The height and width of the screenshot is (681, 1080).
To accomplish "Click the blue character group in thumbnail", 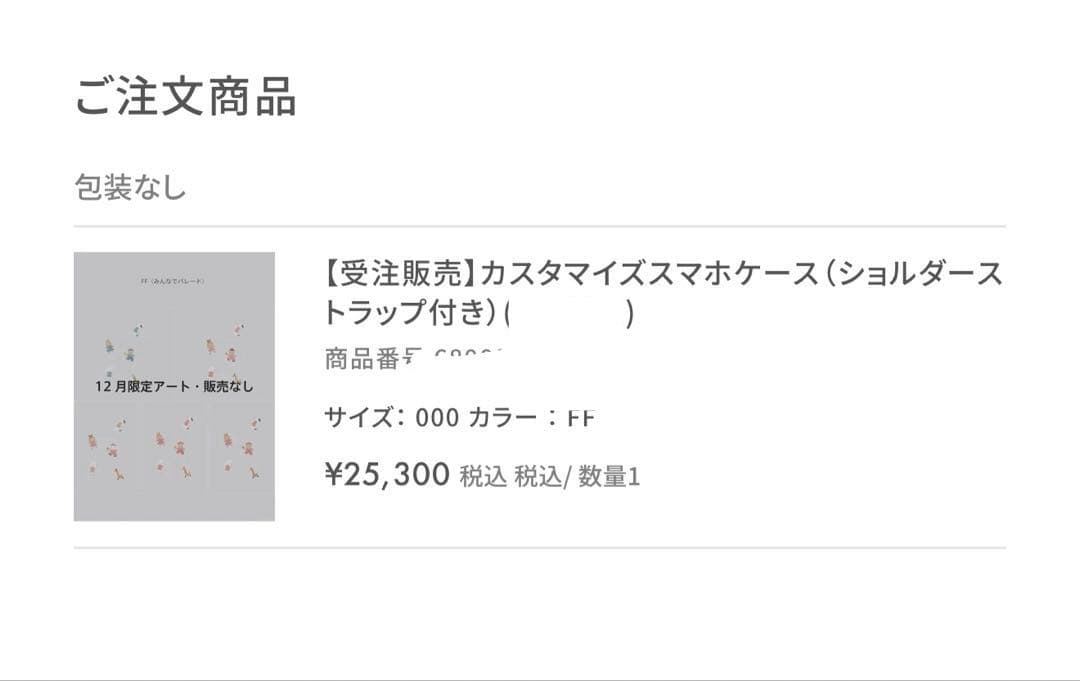I will [x=120, y=343].
